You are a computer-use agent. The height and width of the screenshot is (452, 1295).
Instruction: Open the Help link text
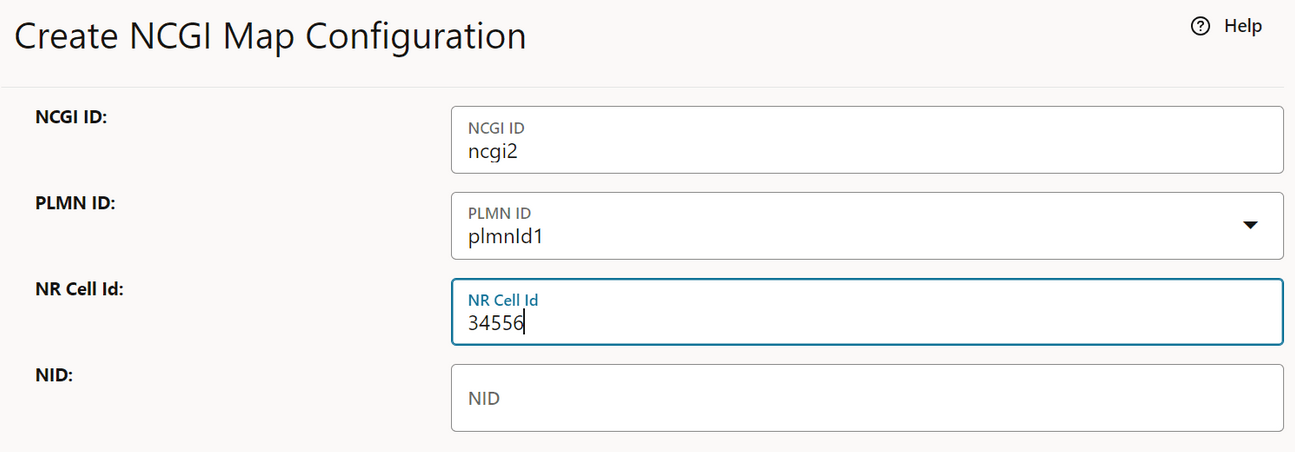coord(1243,27)
